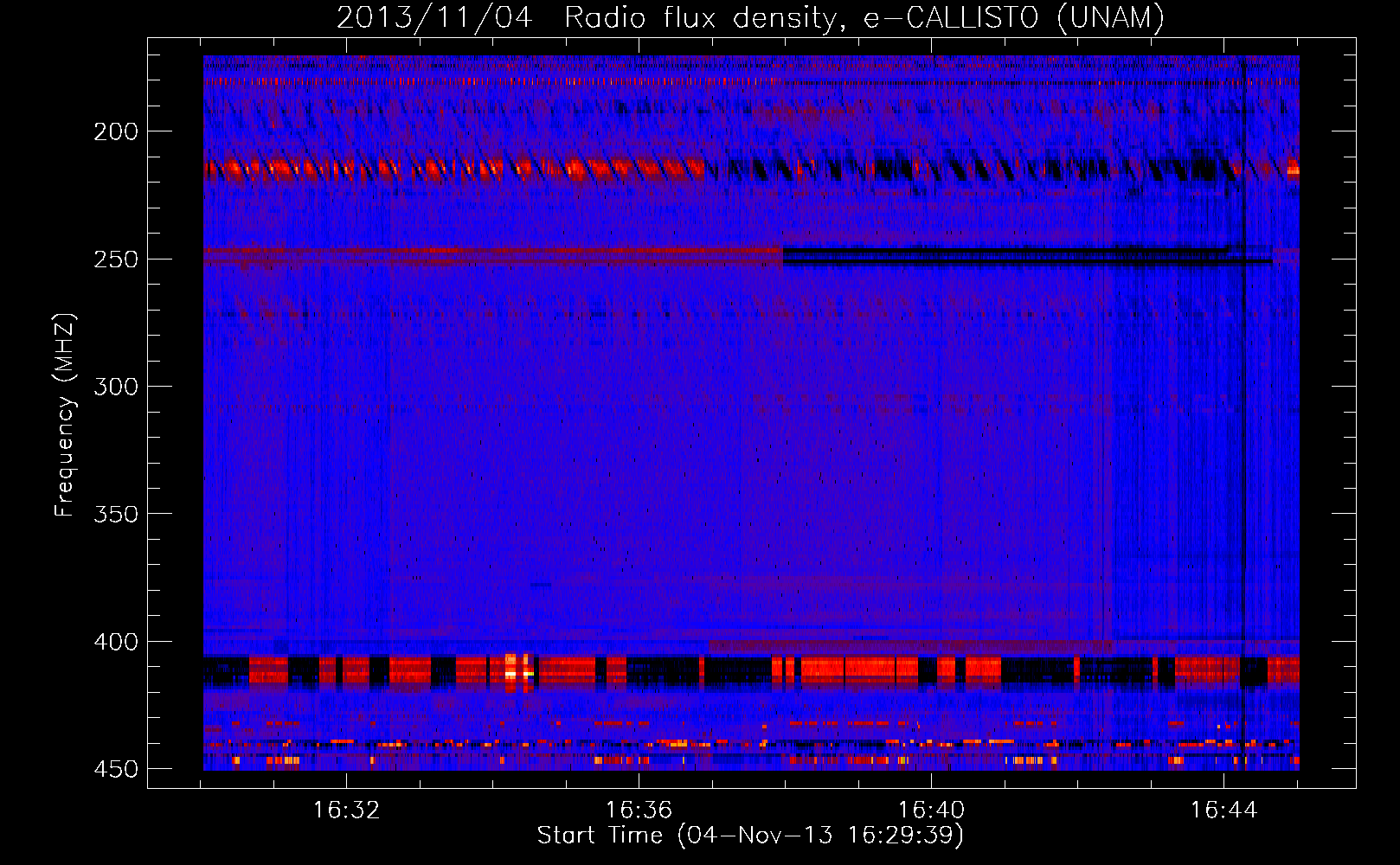1400x865 pixels.
Task: Click the 'Frequency (MHZ)' axis label
Action: pyautogui.click(x=65, y=415)
